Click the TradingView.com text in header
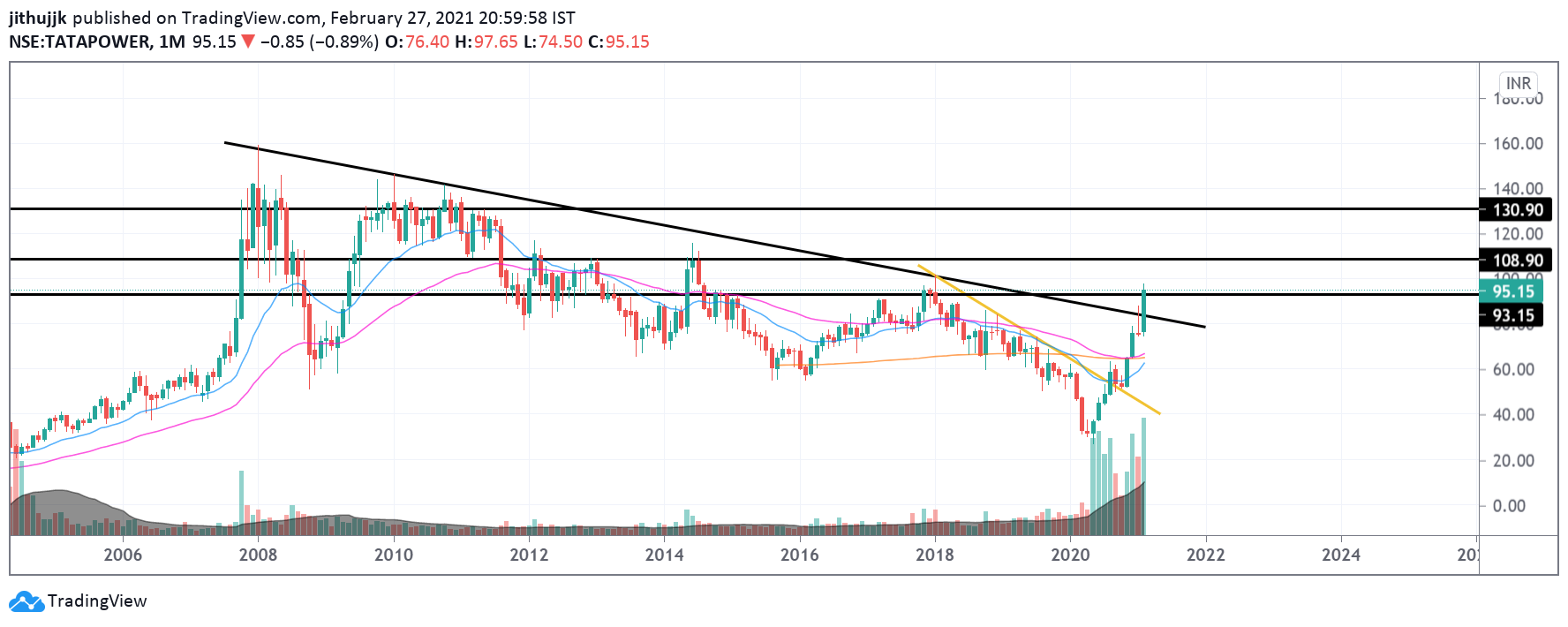Screen dimensions: 1568x627 (x=251, y=18)
